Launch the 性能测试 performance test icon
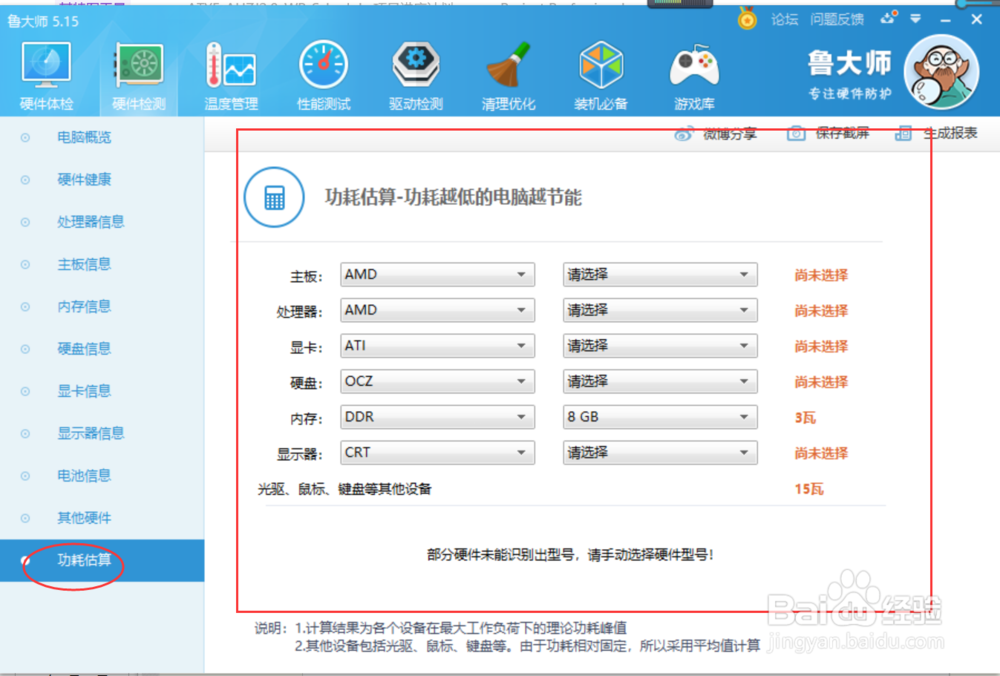Screen dimensions: 1000x676 (323, 65)
